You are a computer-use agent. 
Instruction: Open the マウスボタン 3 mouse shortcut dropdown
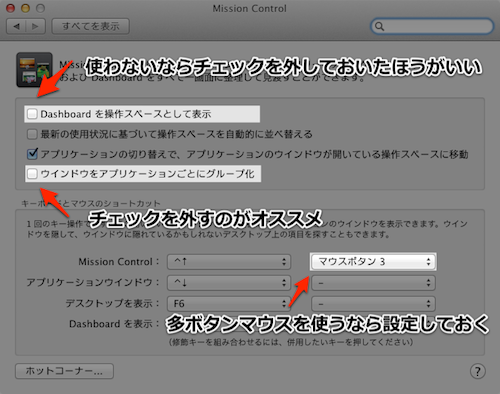pos(373,262)
